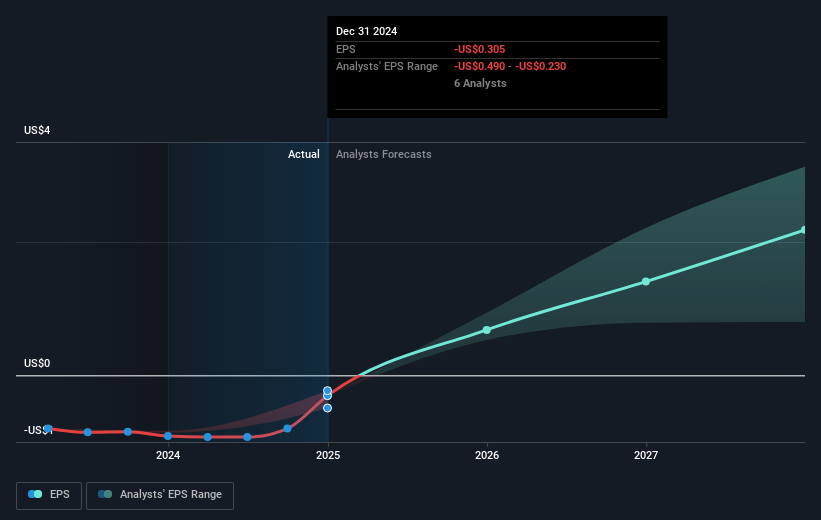The width and height of the screenshot is (821, 520).
Task: Click the US$4 y-axis label
Action: pyautogui.click(x=37, y=130)
